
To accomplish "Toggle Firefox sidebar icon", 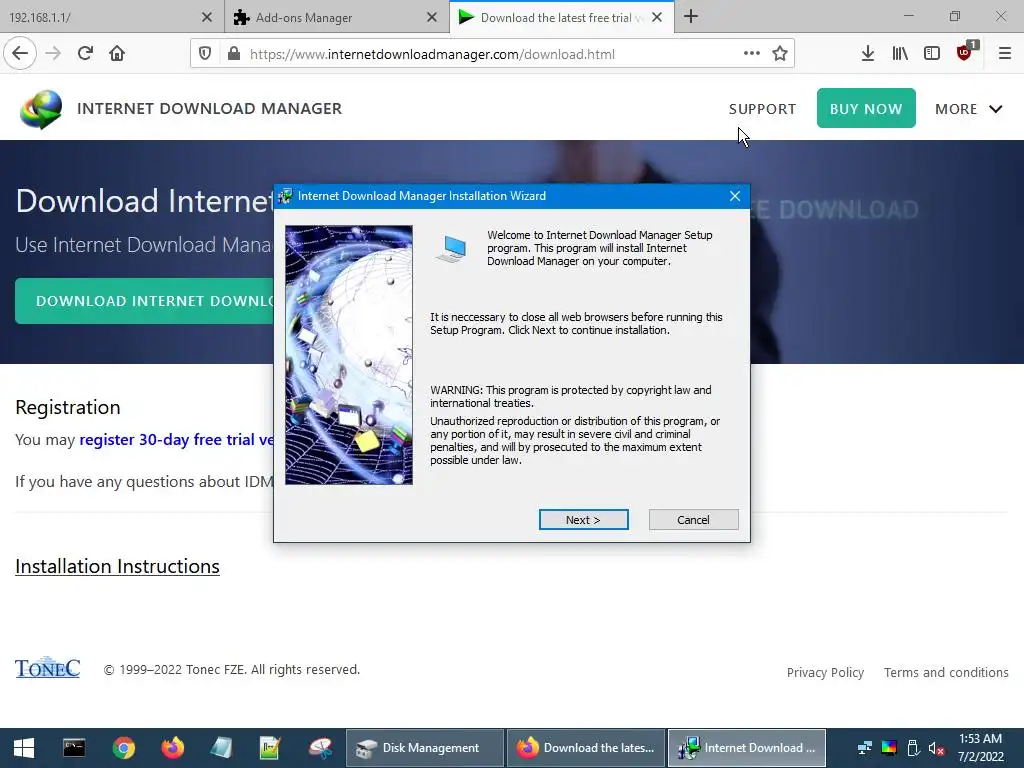I will pyautogui.click(x=932, y=54).
